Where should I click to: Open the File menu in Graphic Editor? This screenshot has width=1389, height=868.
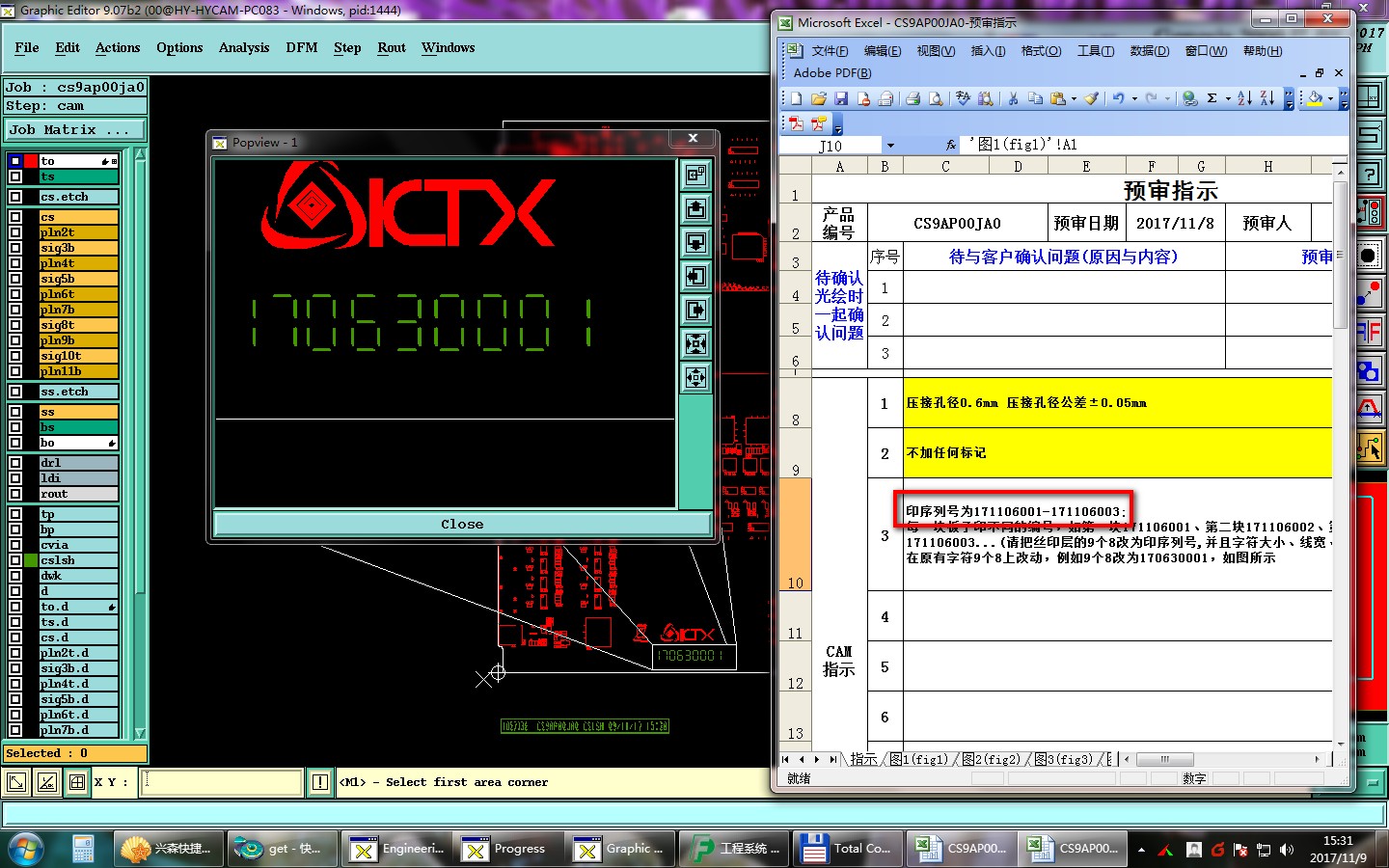point(27,47)
